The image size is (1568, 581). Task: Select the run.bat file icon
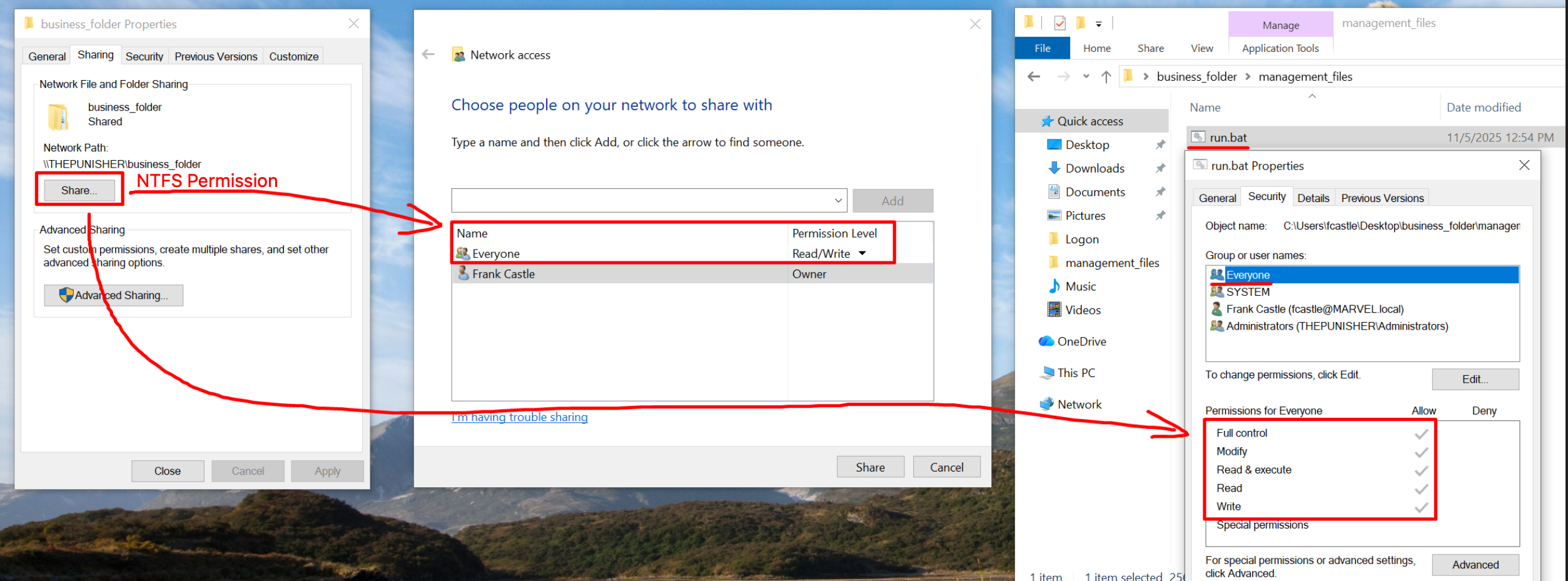pyautogui.click(x=1198, y=138)
